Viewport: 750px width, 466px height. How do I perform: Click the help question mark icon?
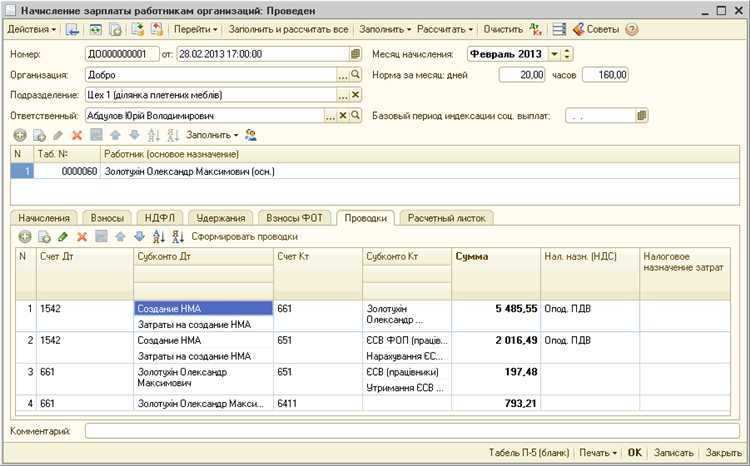click(x=632, y=30)
